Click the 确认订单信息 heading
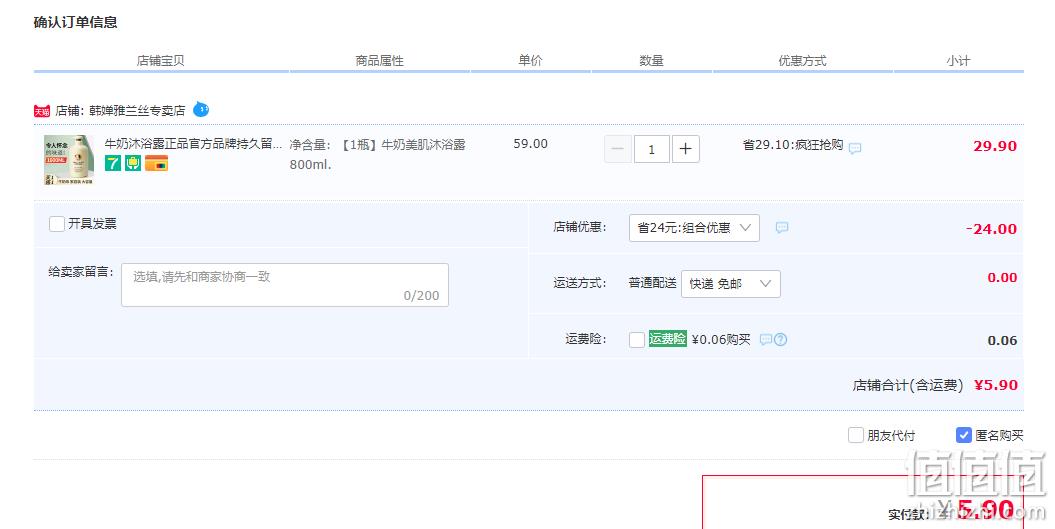Screen dimensions: 1055x529 (x=75, y=22)
